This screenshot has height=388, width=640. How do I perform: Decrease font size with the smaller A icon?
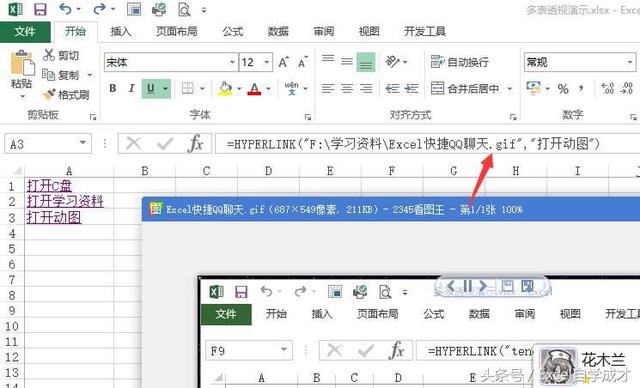click(x=302, y=62)
